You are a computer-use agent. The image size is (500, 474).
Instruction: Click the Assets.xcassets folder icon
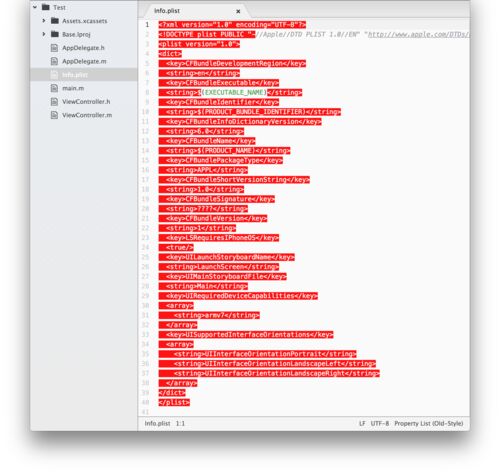[55, 21]
